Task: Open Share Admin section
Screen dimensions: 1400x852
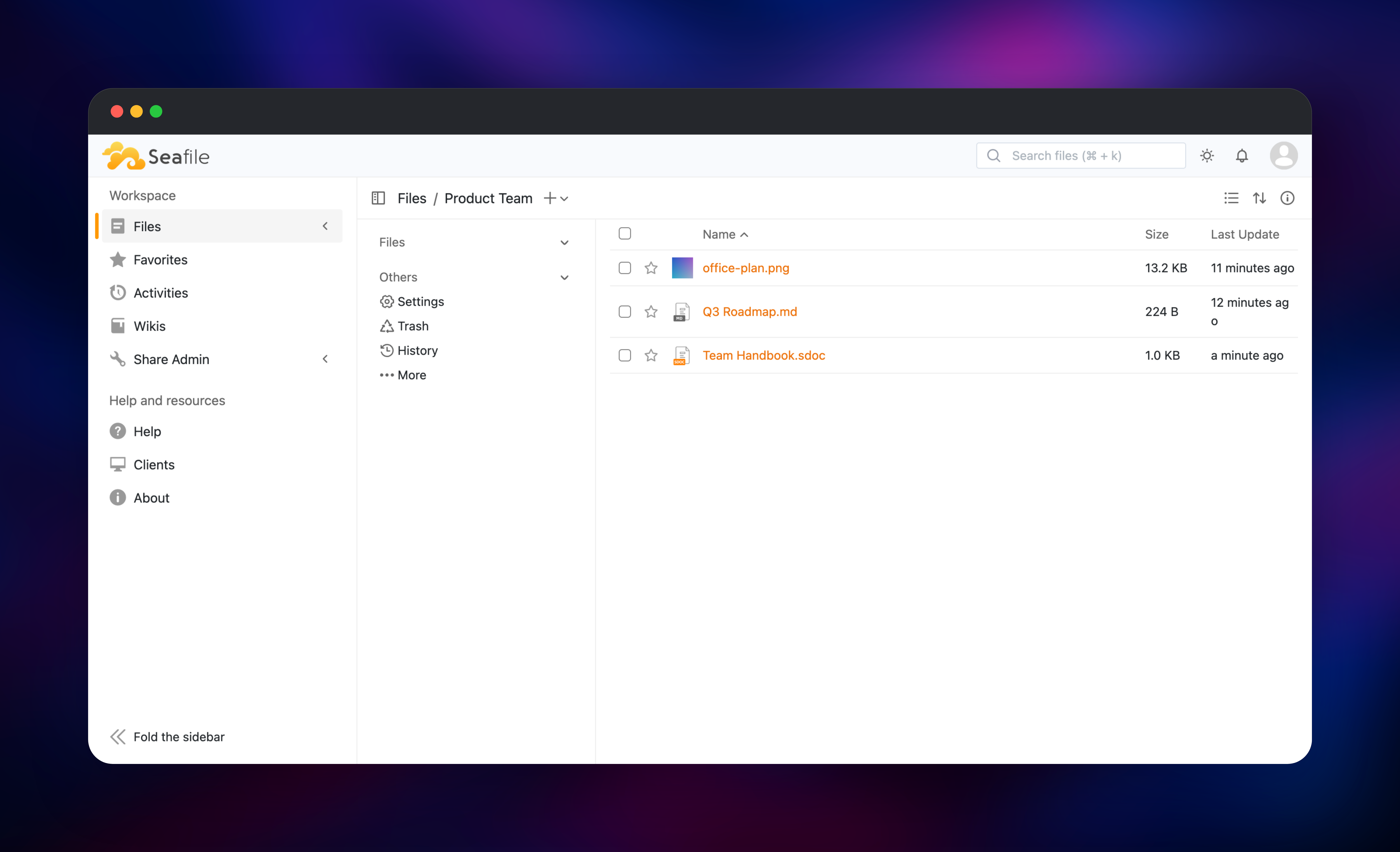Action: 222,359
